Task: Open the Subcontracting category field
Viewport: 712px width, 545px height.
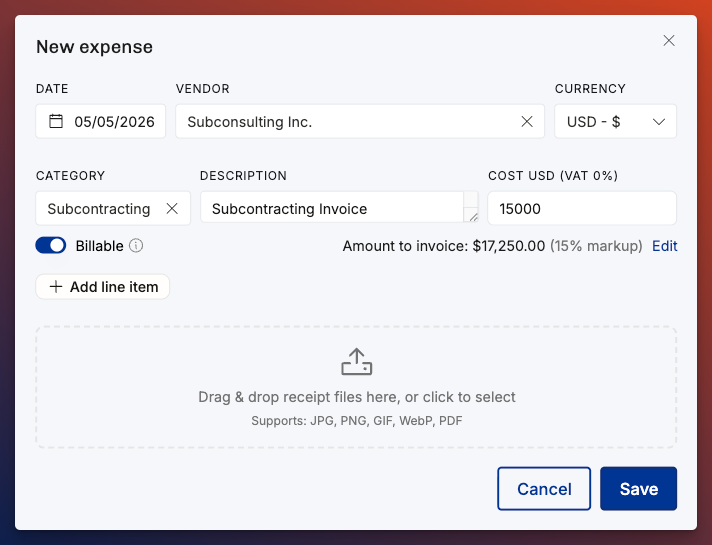Action: click(x=113, y=208)
